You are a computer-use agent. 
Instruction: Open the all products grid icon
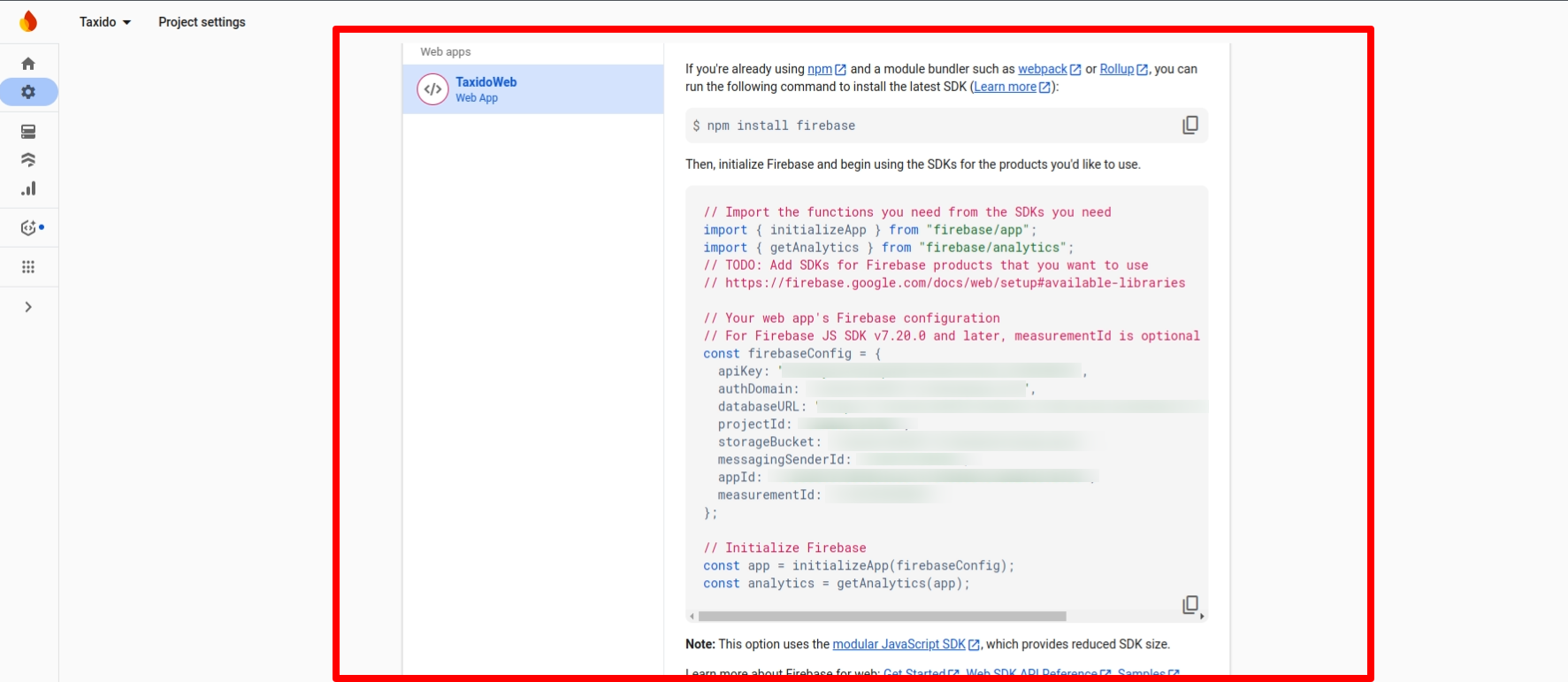pyautogui.click(x=28, y=267)
